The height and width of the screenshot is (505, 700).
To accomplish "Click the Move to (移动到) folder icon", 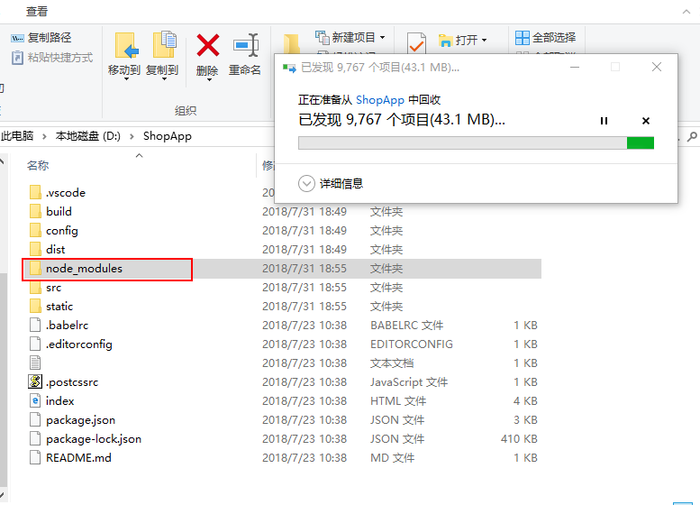I will [126, 45].
